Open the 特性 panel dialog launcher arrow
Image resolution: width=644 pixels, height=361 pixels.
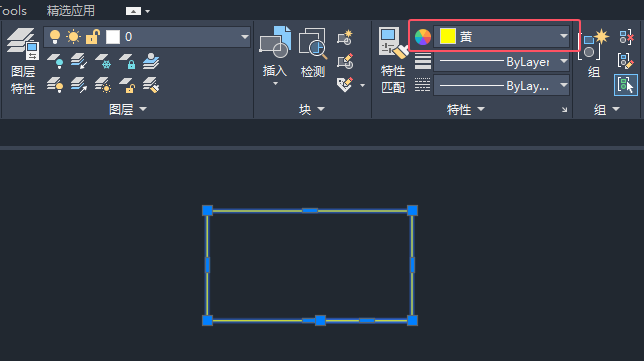click(565, 110)
